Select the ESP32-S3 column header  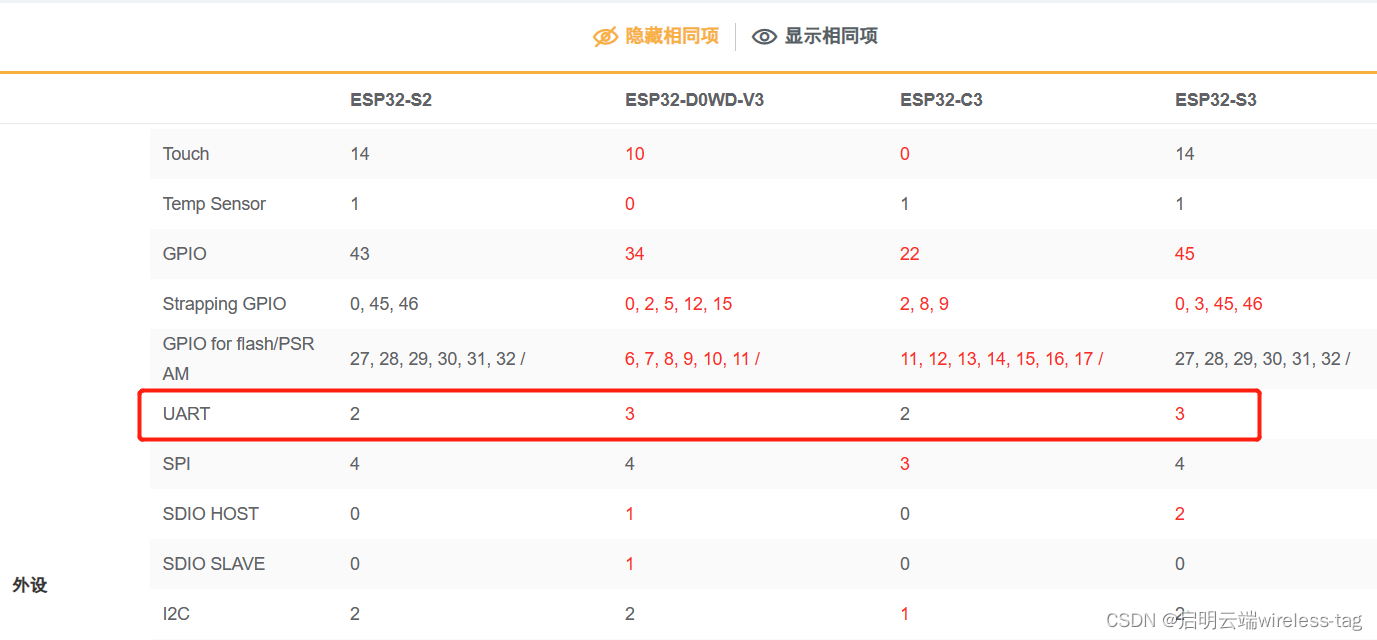[x=1216, y=100]
